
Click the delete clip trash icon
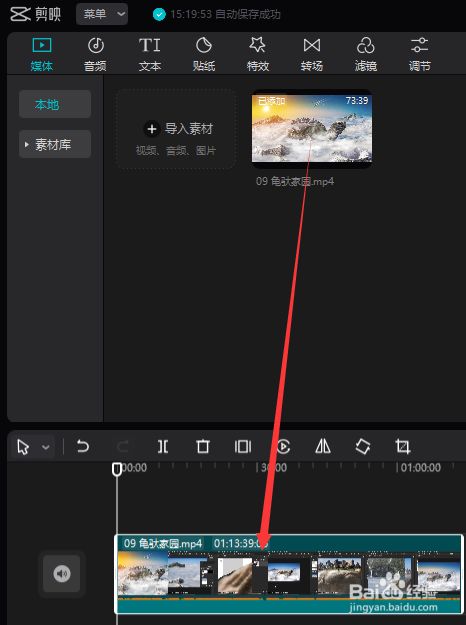(x=203, y=446)
